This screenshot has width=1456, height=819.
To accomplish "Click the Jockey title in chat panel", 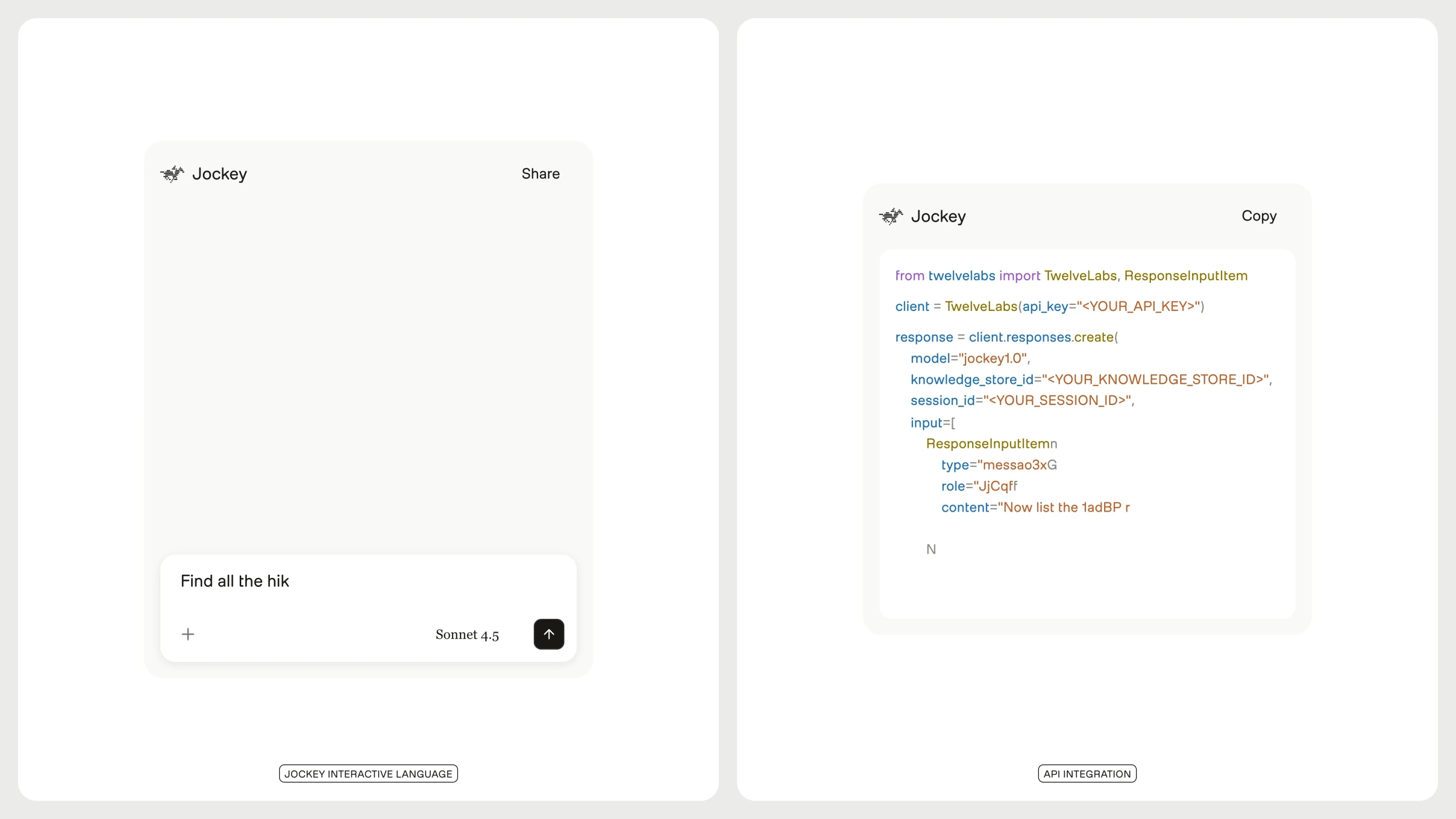I will pos(219,174).
